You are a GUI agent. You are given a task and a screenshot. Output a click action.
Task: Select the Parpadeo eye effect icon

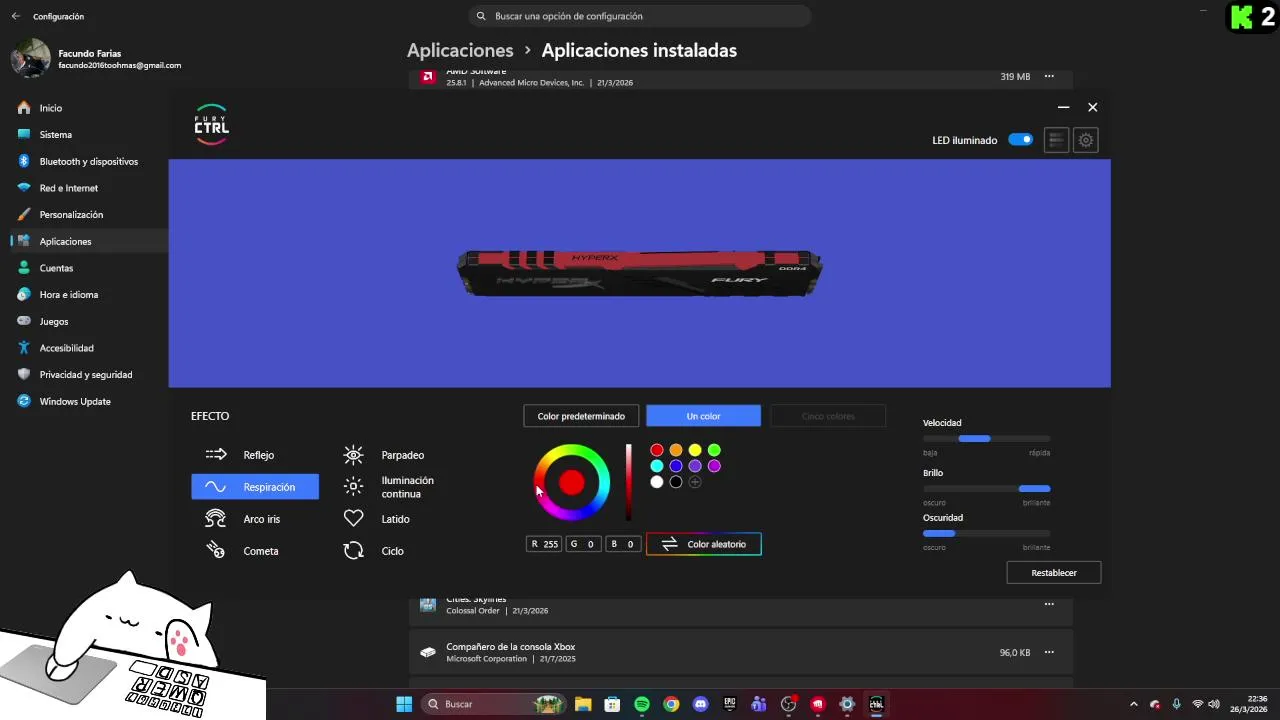[x=353, y=455]
